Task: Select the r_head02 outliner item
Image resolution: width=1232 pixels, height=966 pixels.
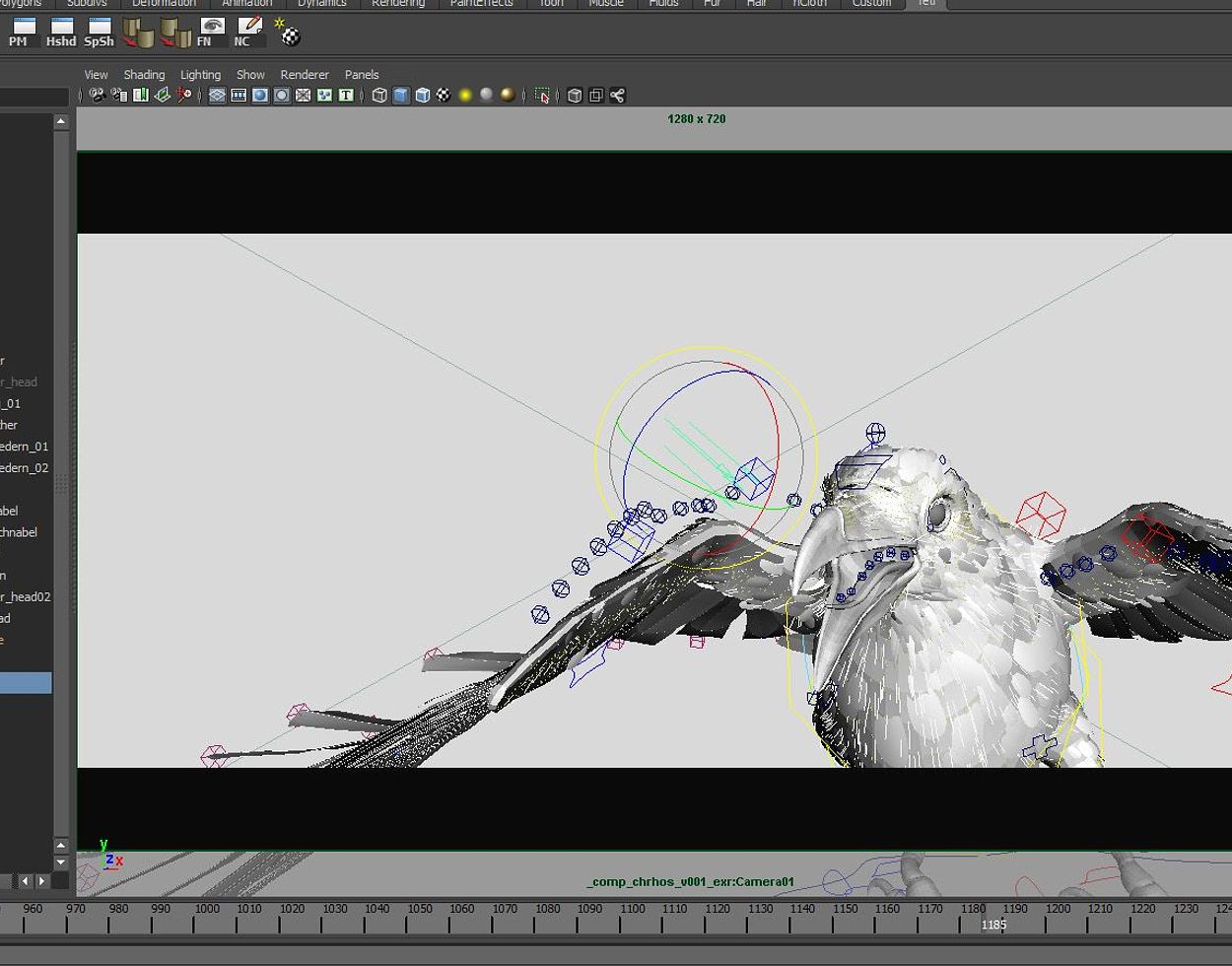Action: 26,596
